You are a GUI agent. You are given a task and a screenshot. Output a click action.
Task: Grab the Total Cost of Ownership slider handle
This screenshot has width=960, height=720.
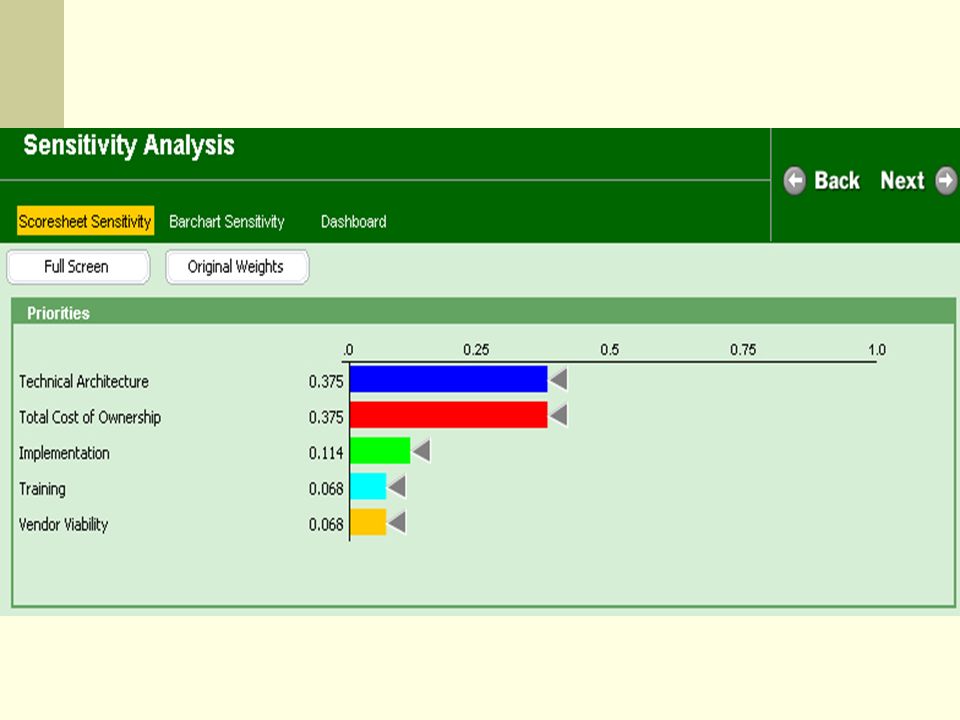559,415
